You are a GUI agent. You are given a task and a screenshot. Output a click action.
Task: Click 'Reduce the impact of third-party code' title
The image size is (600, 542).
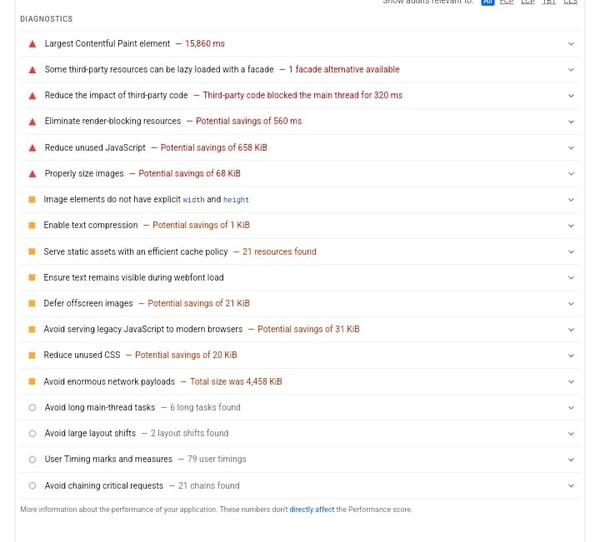pyautogui.click(x=116, y=96)
